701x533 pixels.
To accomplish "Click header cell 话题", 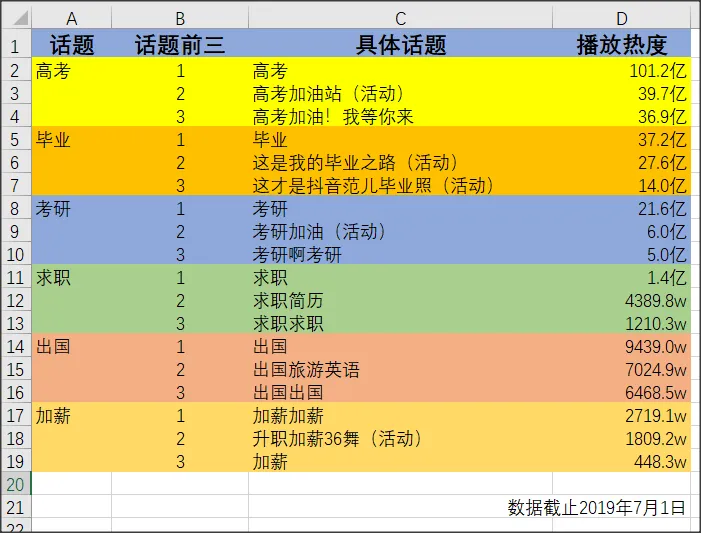I will click(x=72, y=44).
